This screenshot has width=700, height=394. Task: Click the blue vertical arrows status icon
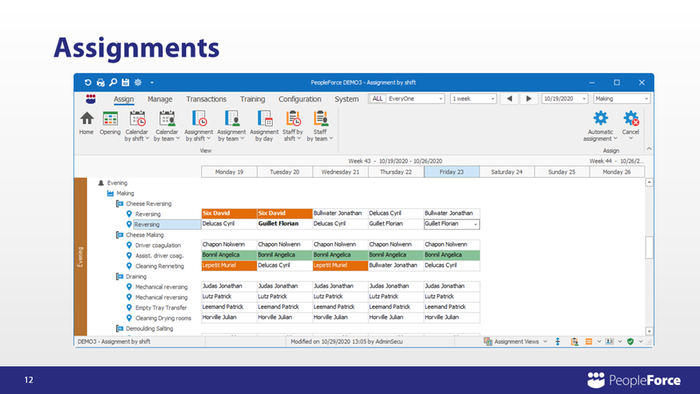pyautogui.click(x=558, y=342)
